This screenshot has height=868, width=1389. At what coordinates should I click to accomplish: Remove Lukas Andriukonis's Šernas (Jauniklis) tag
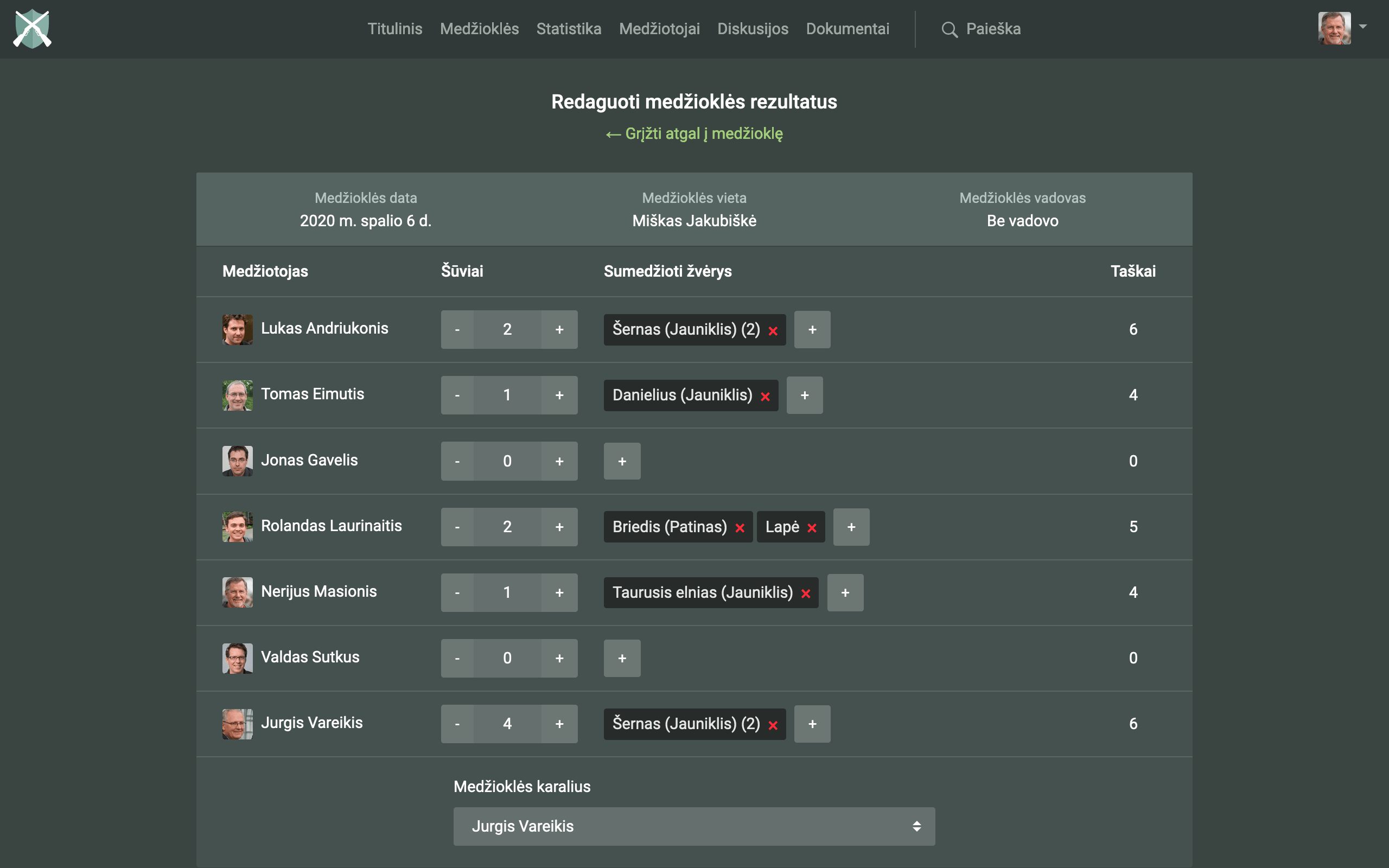click(x=773, y=331)
